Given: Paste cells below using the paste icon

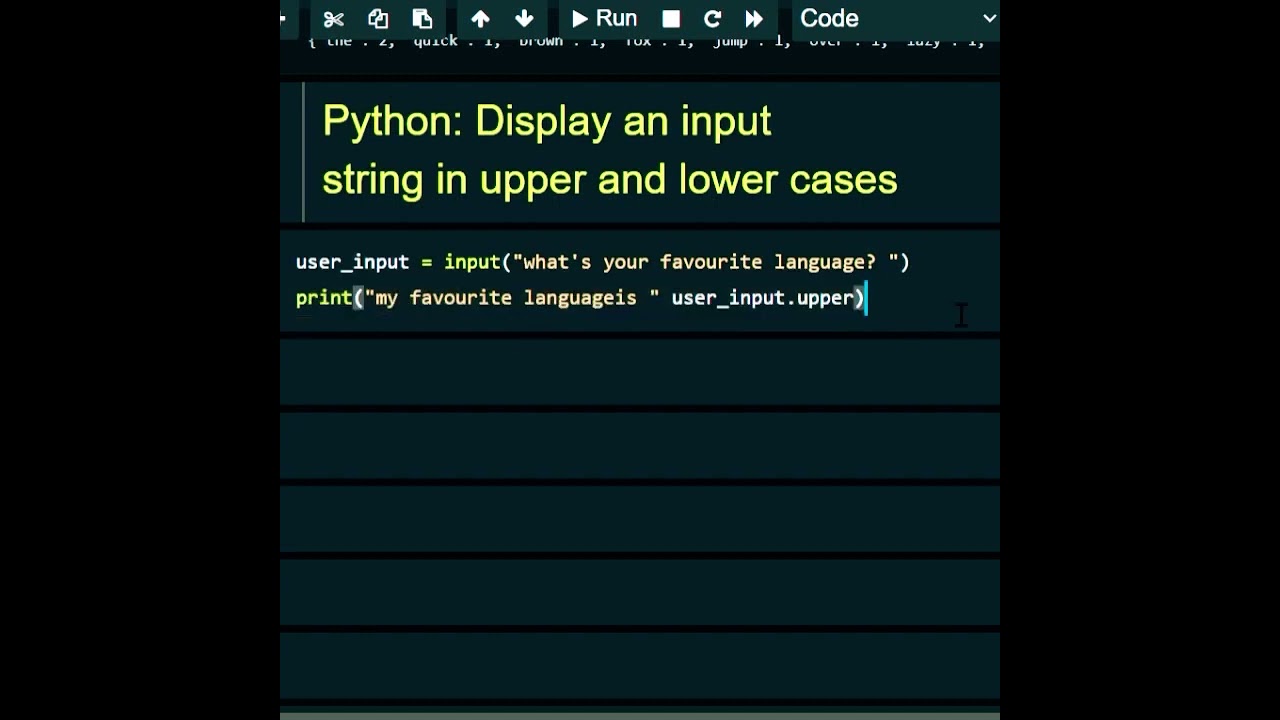Looking at the screenshot, I should click(x=422, y=19).
